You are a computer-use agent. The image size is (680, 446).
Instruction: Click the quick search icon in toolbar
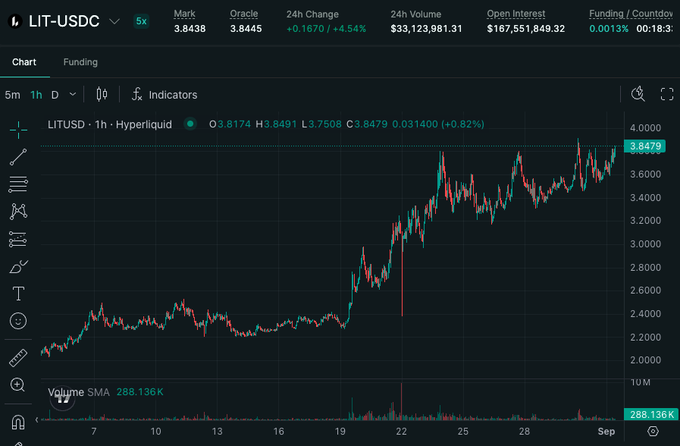pos(638,94)
